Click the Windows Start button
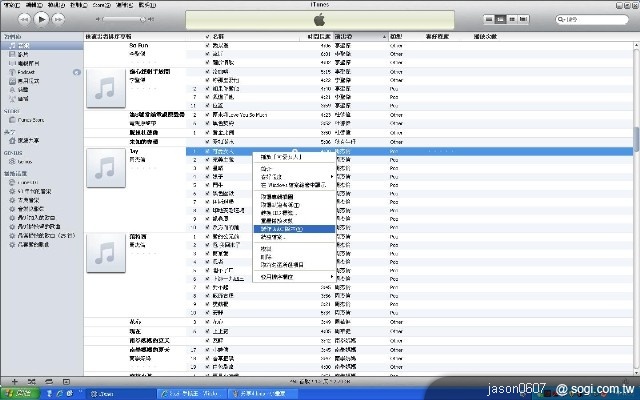The height and width of the screenshot is (400, 640). (18, 394)
